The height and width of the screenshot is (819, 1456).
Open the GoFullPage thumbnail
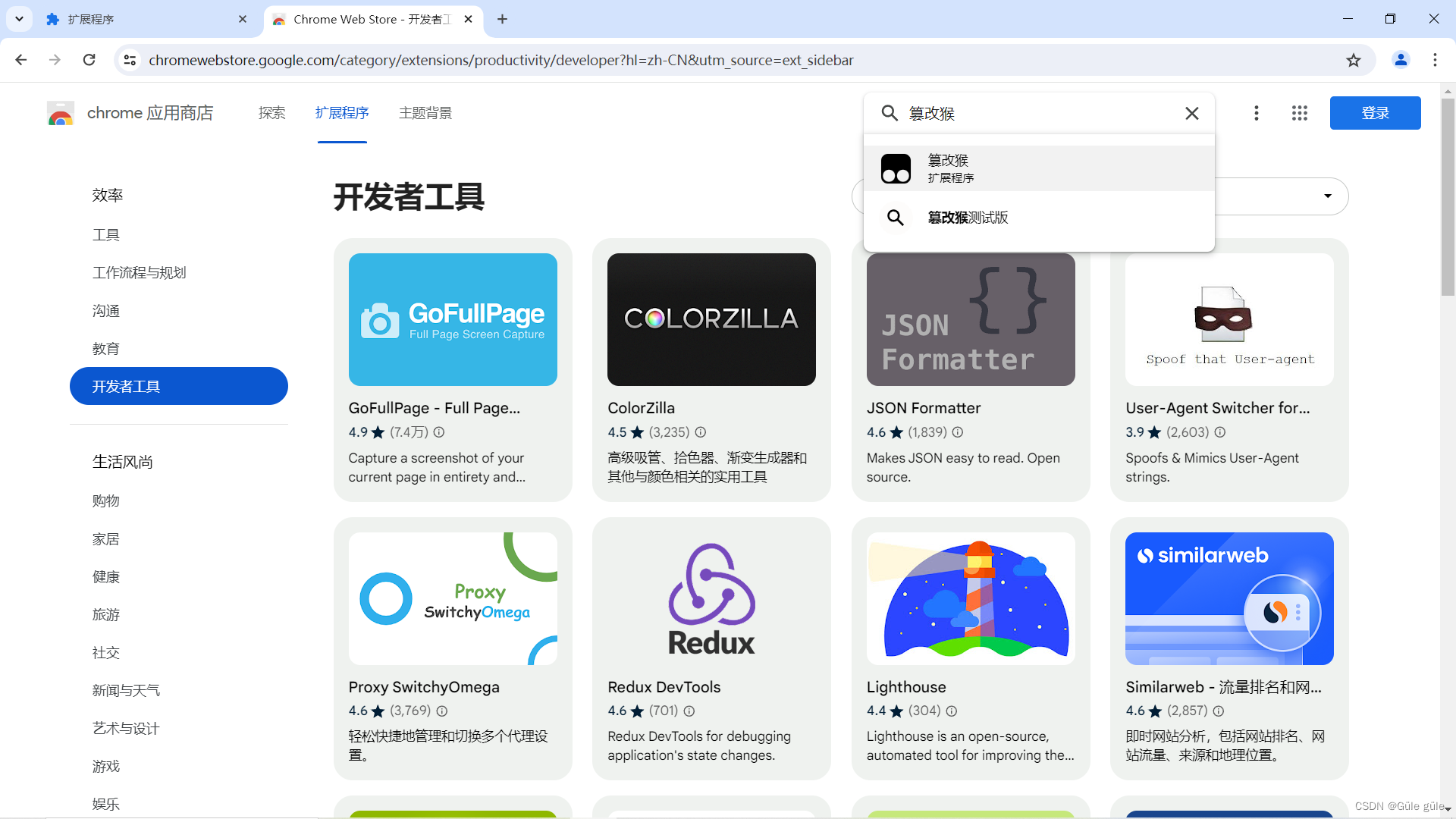click(453, 319)
